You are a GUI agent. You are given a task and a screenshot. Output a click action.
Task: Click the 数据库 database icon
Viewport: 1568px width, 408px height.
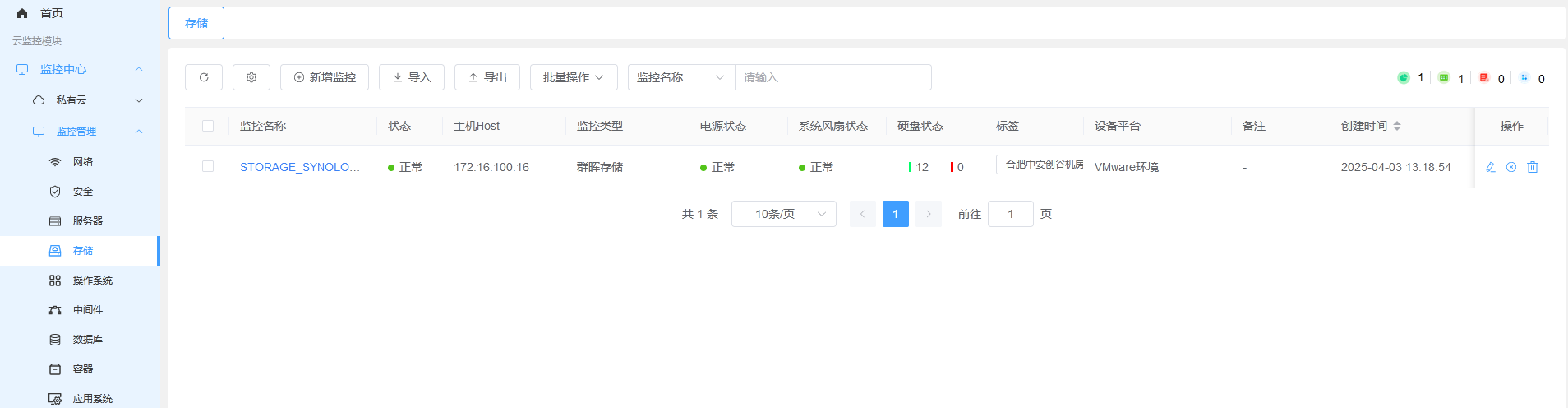55,340
